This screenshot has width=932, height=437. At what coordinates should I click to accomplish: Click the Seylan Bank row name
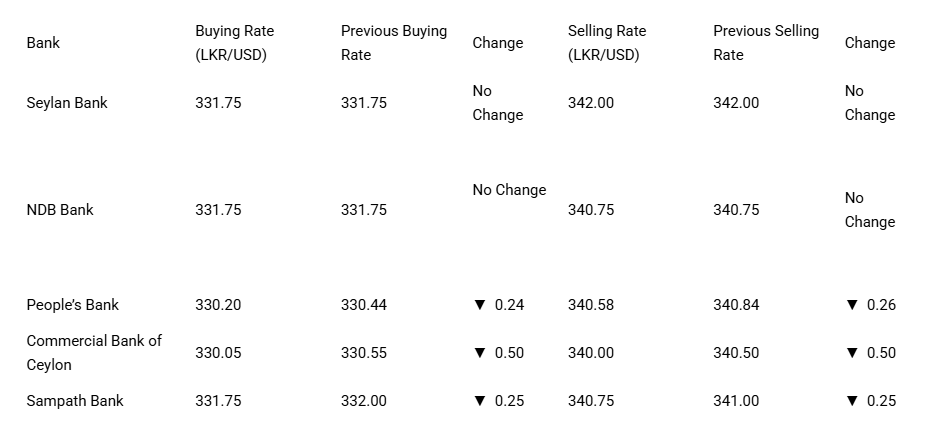point(67,103)
